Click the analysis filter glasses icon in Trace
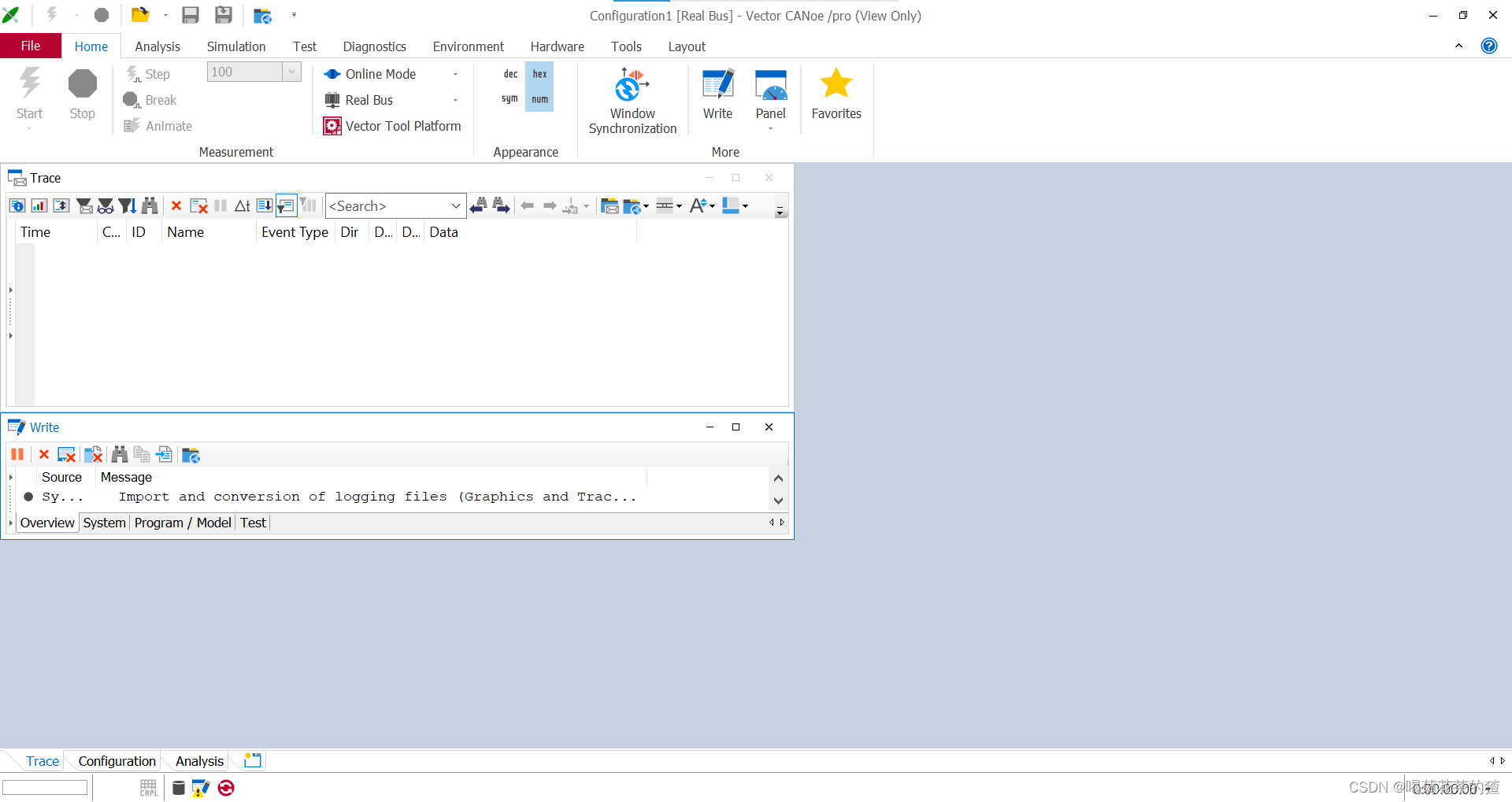1512x802 pixels. tap(105, 206)
